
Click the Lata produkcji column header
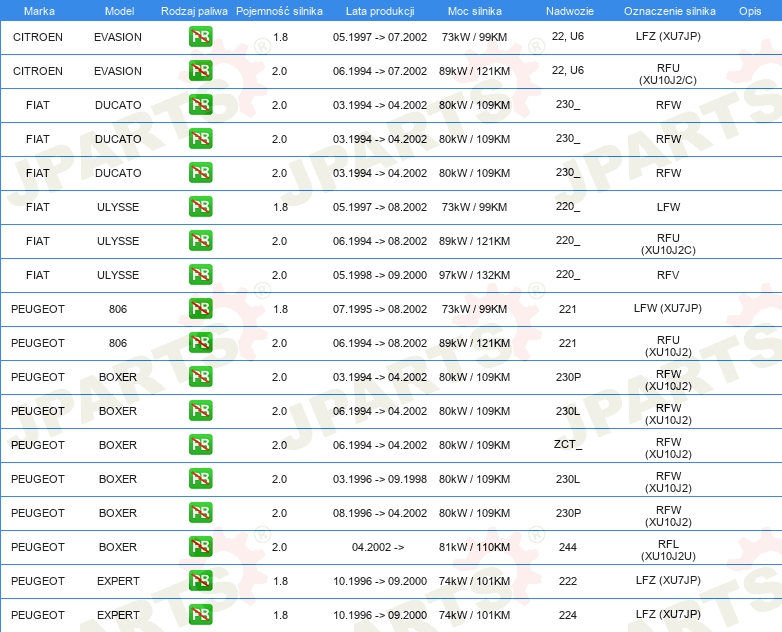click(380, 11)
